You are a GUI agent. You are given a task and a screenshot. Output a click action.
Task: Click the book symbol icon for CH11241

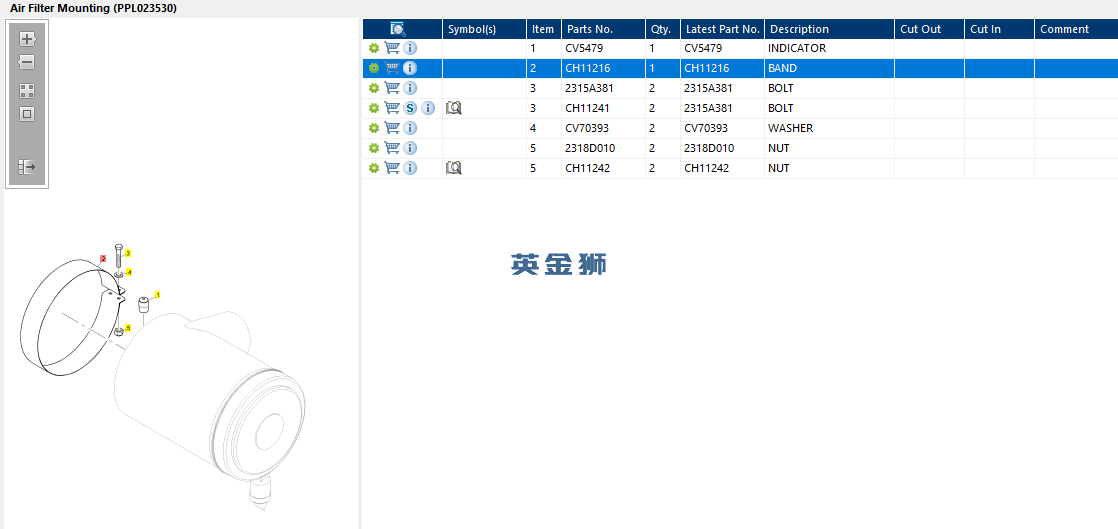click(453, 108)
